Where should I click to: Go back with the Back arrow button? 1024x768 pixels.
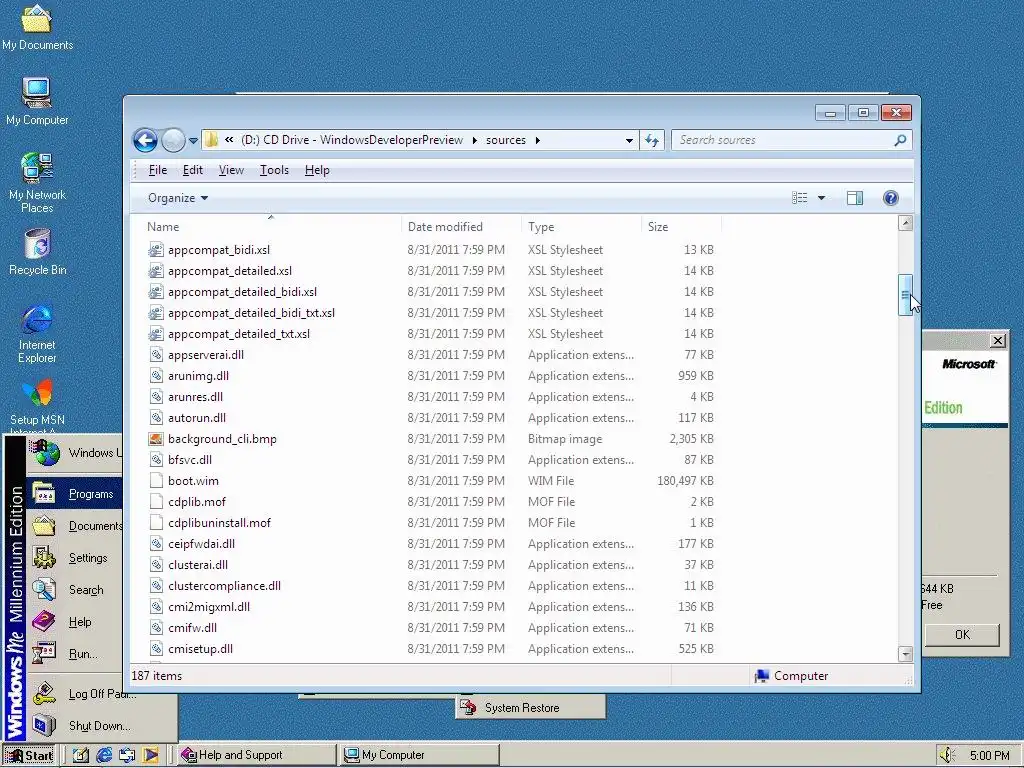[x=145, y=140]
